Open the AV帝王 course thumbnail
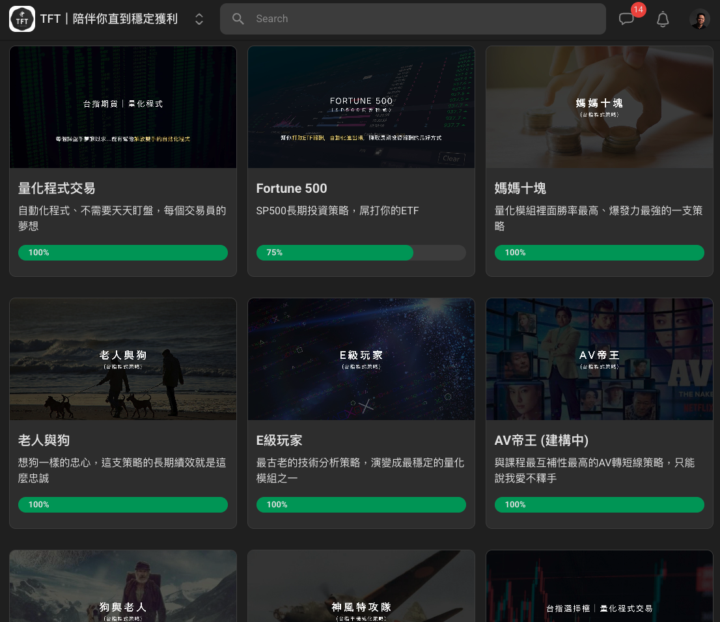This screenshot has width=720, height=622. pos(599,359)
